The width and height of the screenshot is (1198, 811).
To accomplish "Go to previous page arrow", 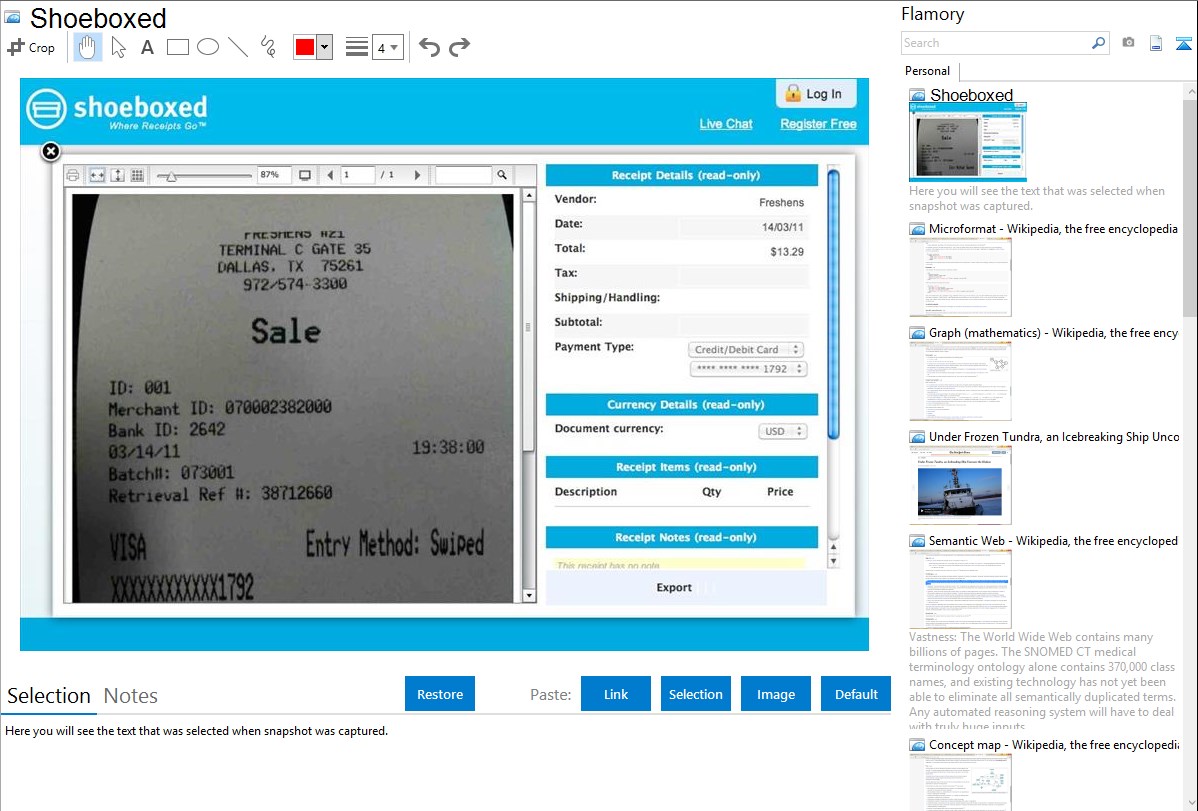I will [330, 175].
